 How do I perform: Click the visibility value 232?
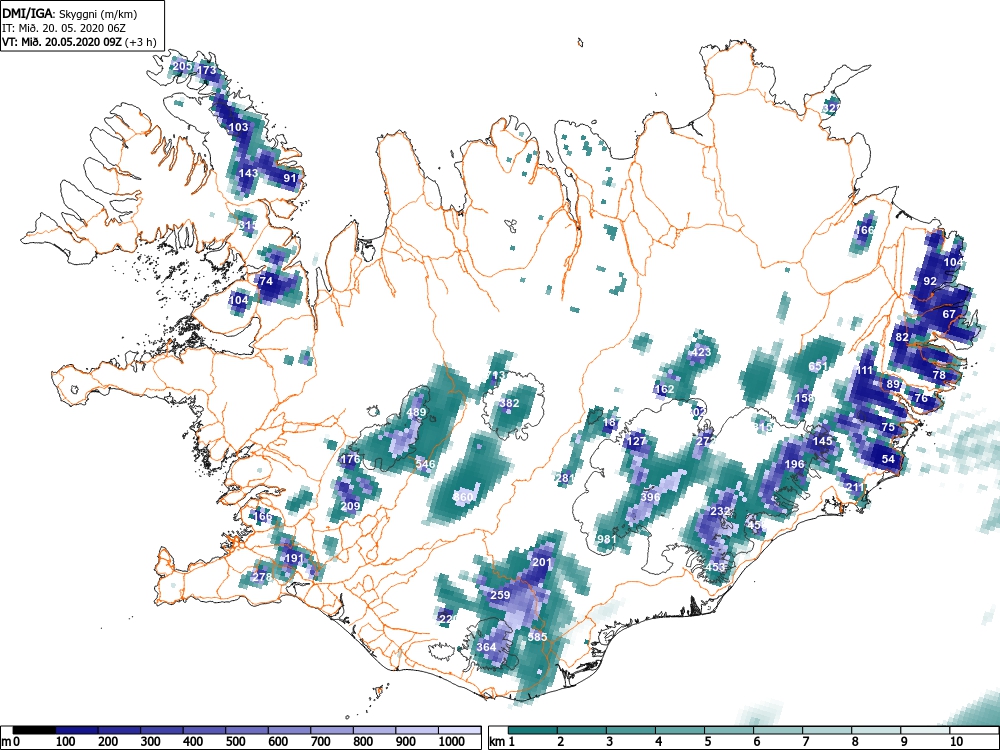(x=720, y=511)
